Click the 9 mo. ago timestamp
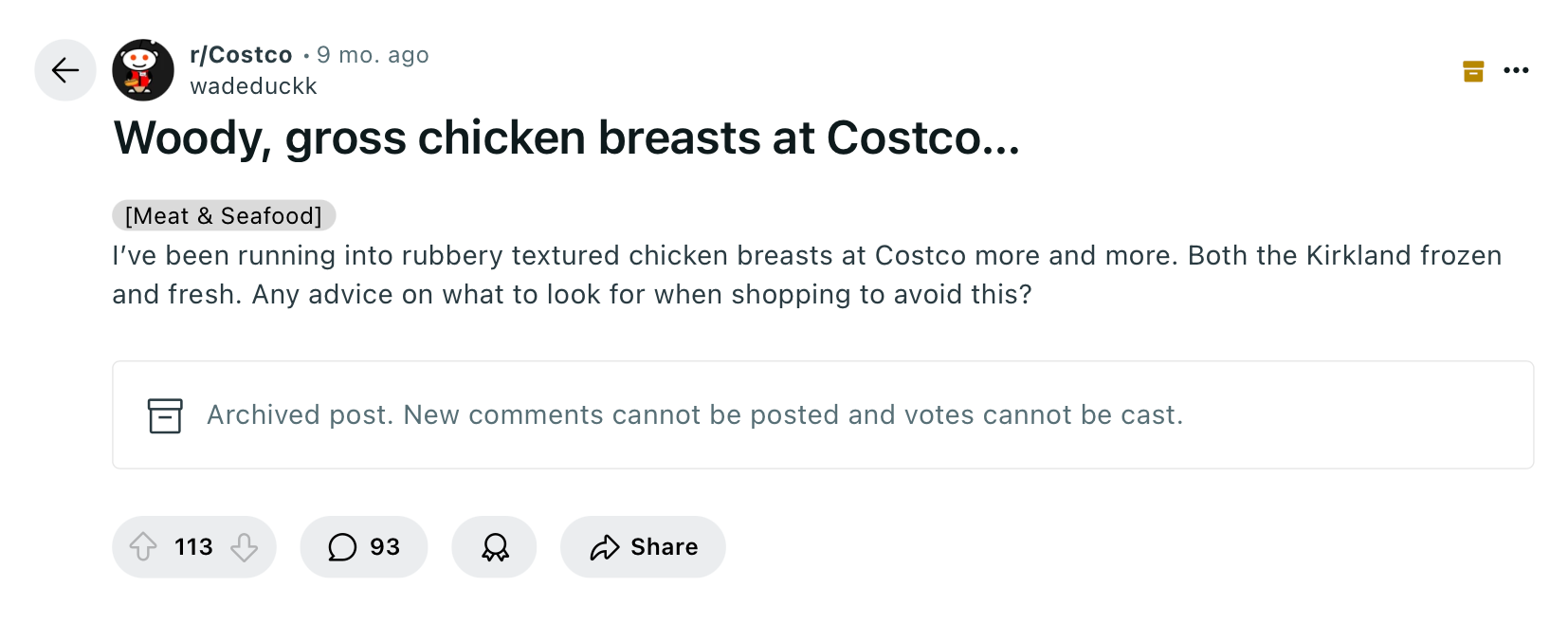This screenshot has height=624, width=1568. tap(373, 55)
